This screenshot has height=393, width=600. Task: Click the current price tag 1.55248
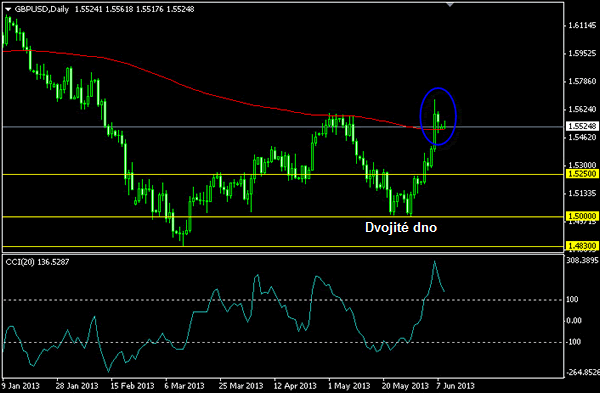(x=582, y=126)
